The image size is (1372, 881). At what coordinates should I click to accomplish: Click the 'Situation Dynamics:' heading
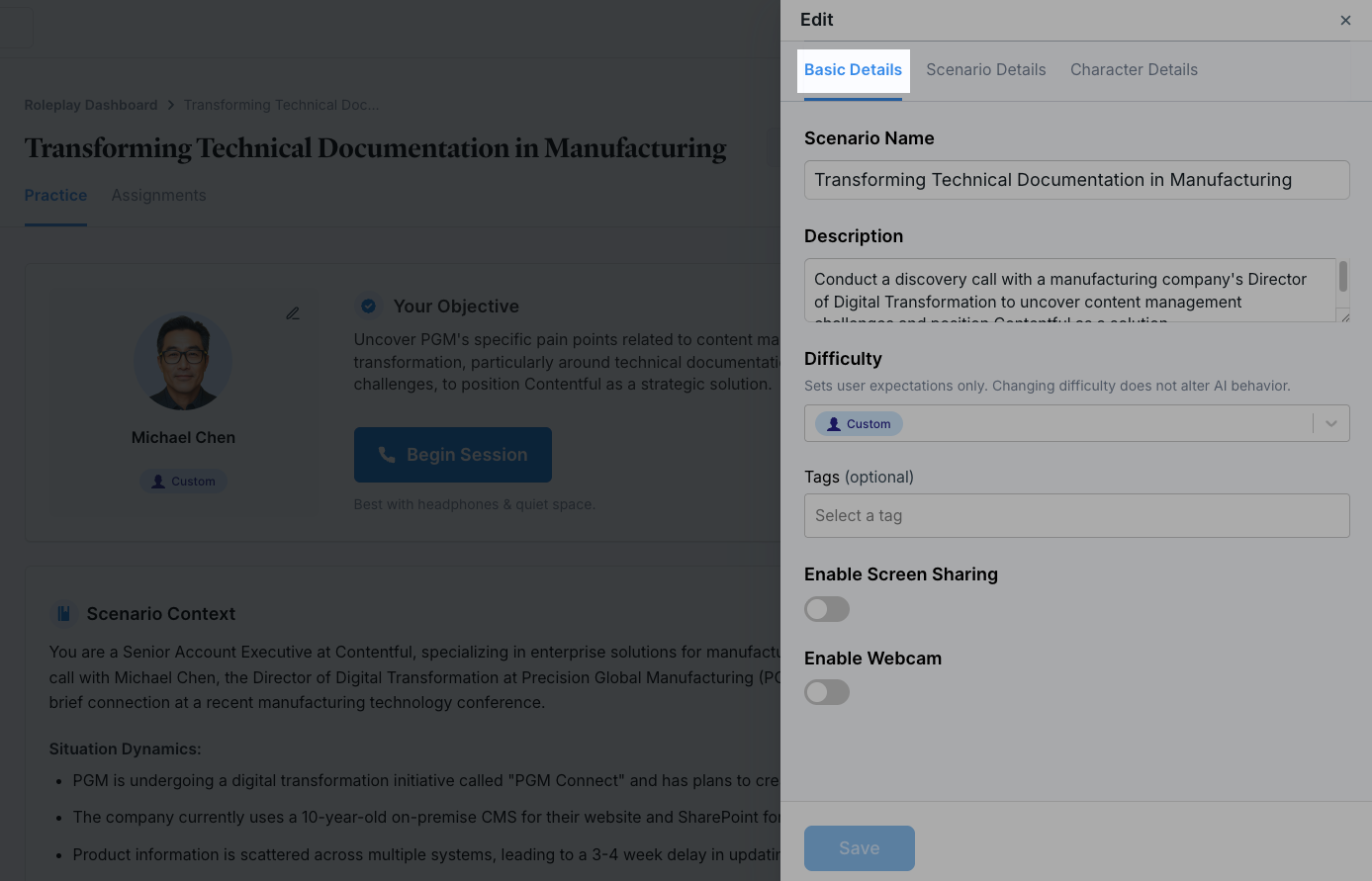(x=126, y=749)
